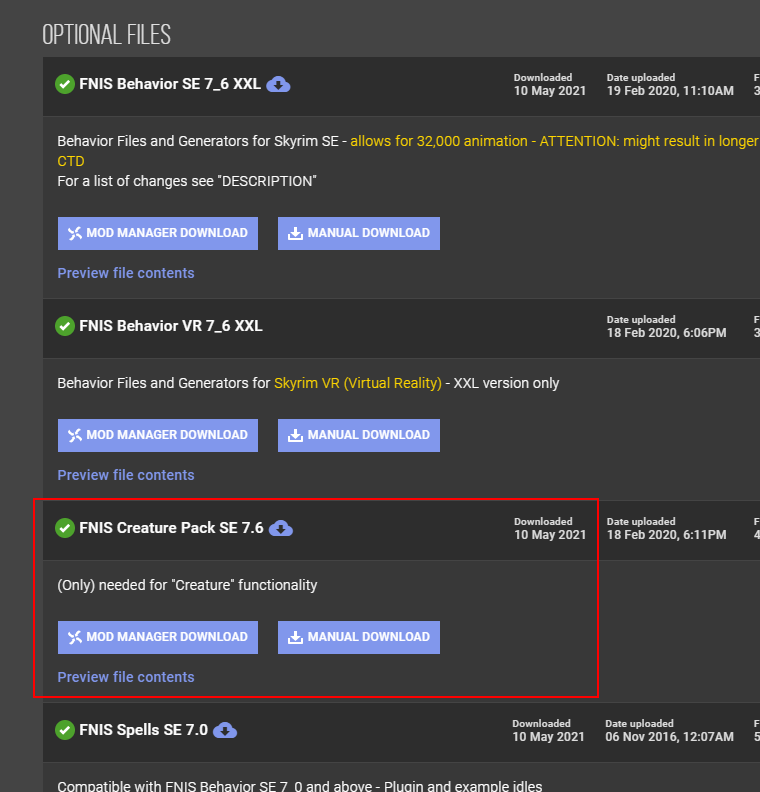Click Downloaded date of FNIS Spells SE 7.0

coord(548,737)
